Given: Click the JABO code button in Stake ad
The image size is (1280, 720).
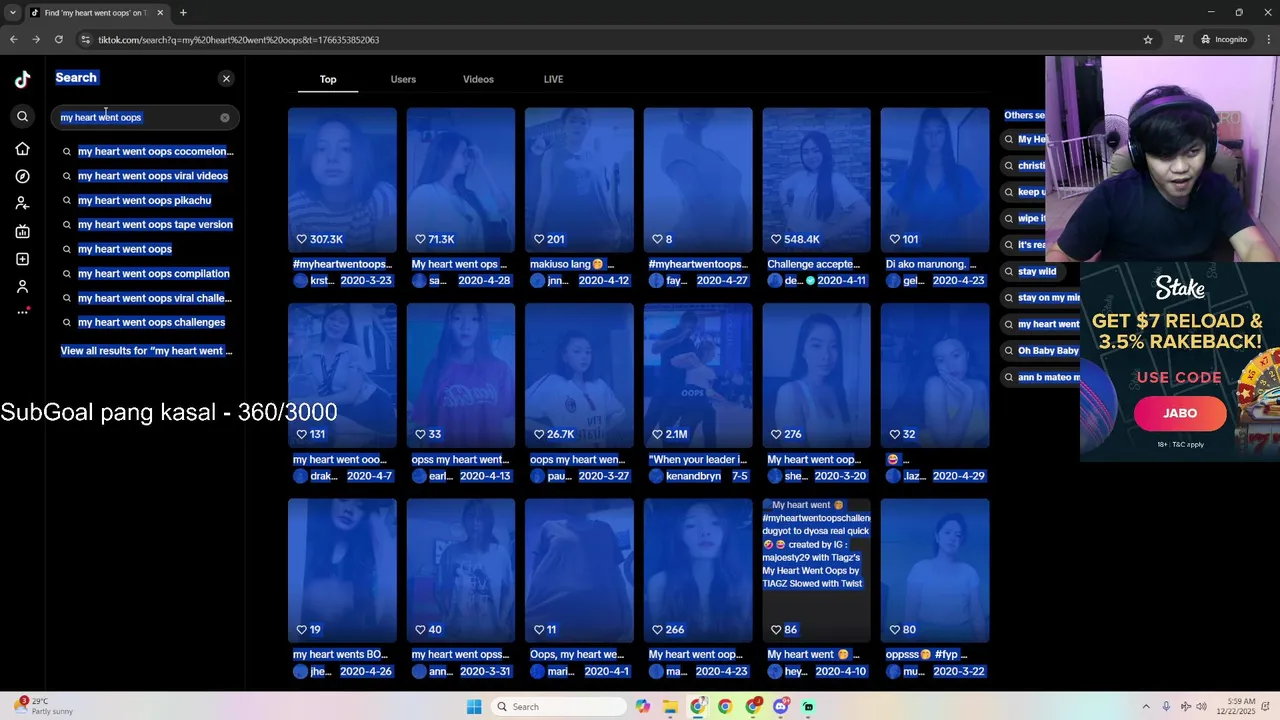Looking at the screenshot, I should (x=1180, y=413).
